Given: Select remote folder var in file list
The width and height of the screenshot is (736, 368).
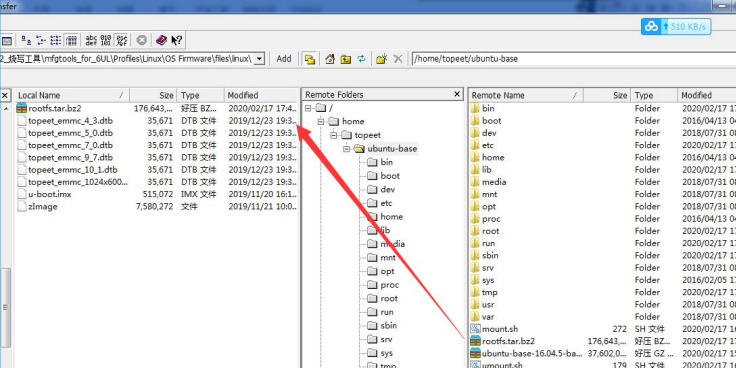Looking at the screenshot, I should 488,317.
